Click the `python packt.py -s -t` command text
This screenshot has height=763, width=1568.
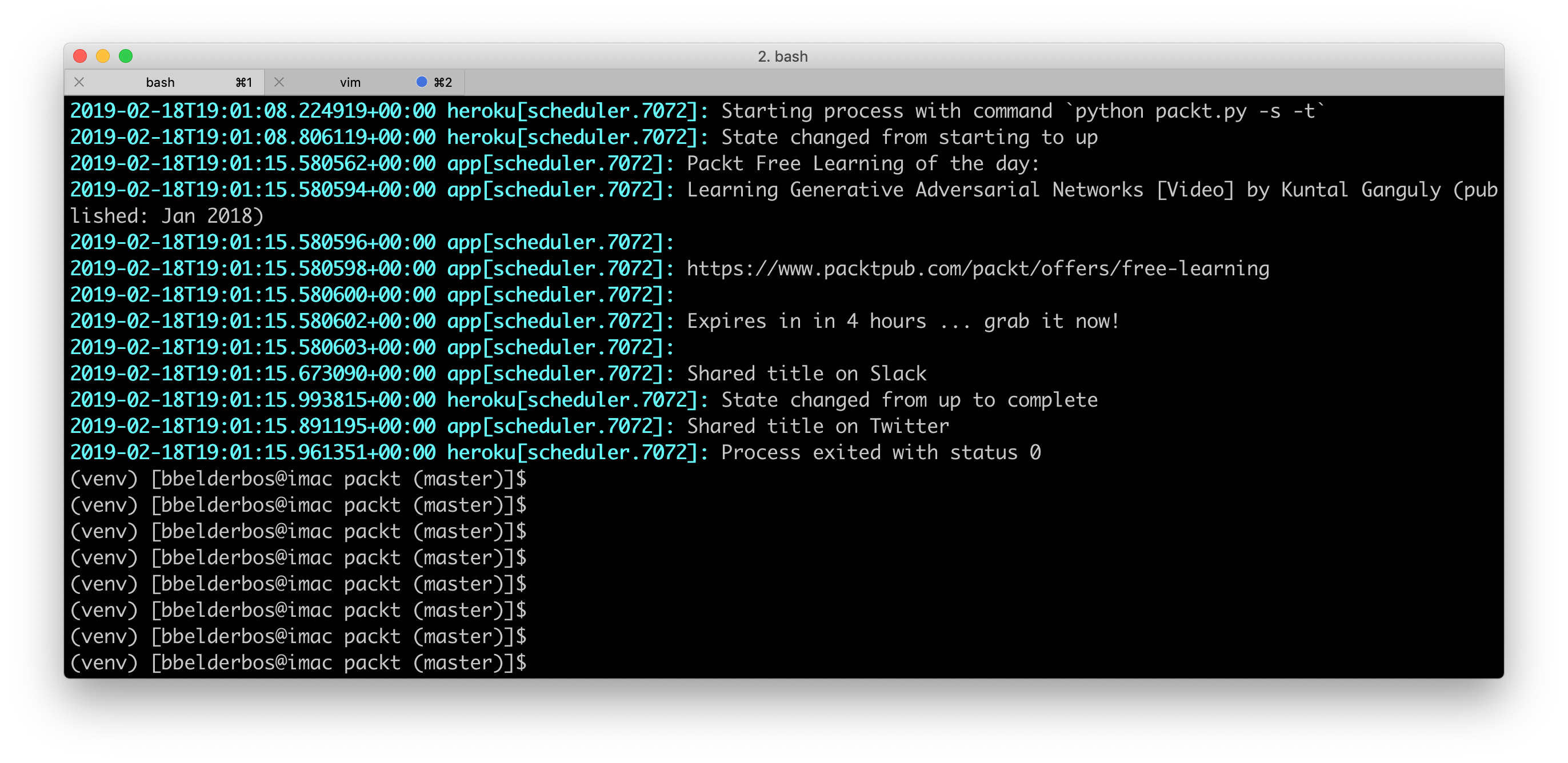point(1195,111)
